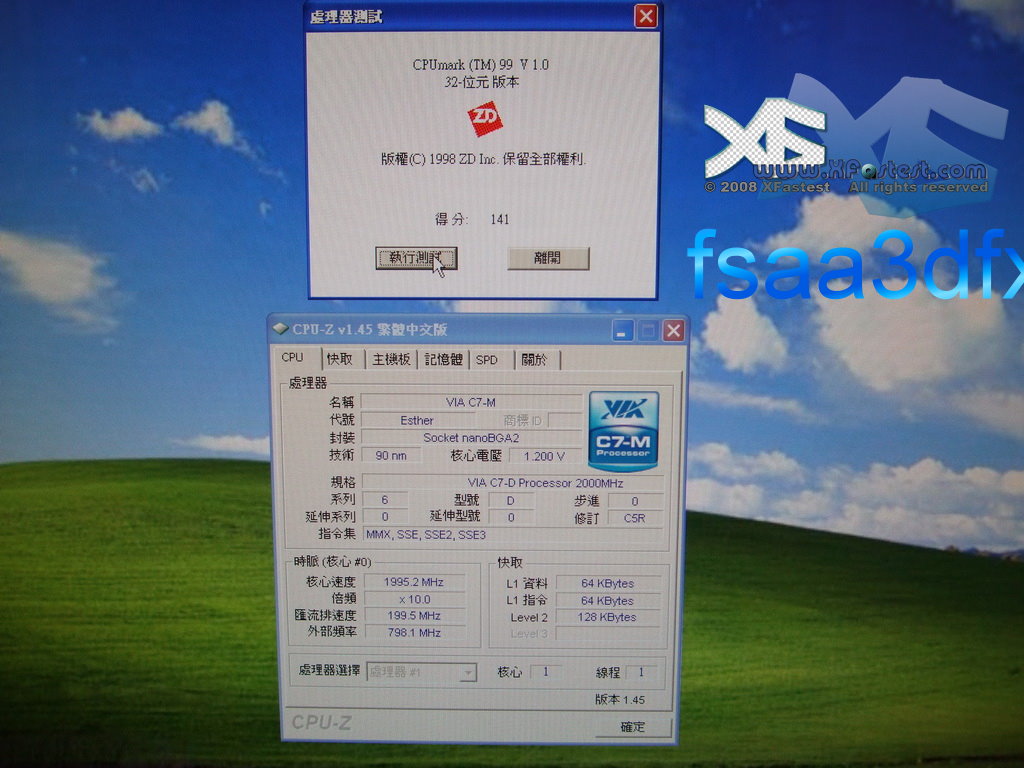Click the x 10.0 multiplier value
Viewport: 1024px width, 768px height.
point(414,599)
